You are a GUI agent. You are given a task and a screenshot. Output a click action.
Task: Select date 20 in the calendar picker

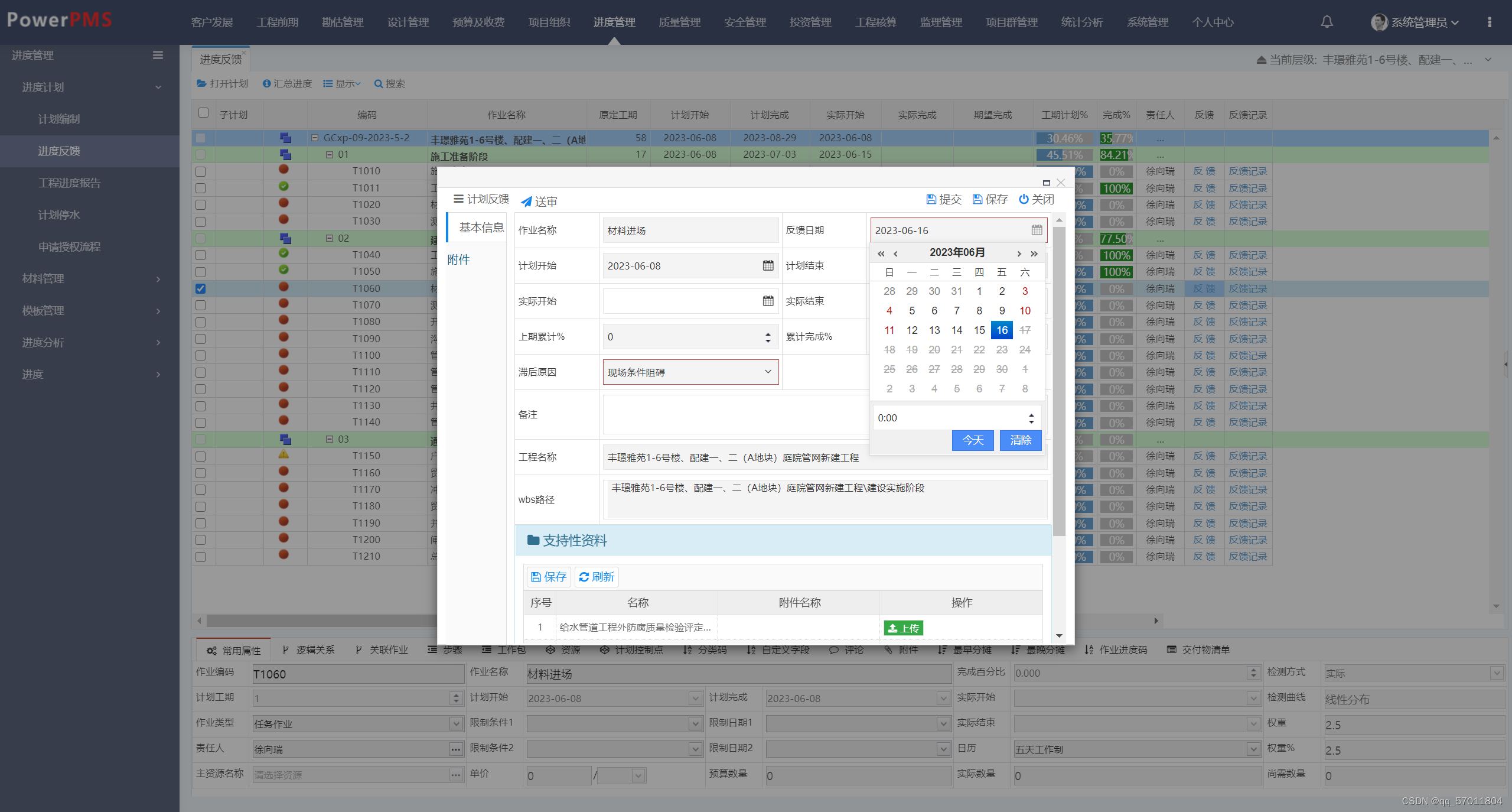click(x=934, y=350)
